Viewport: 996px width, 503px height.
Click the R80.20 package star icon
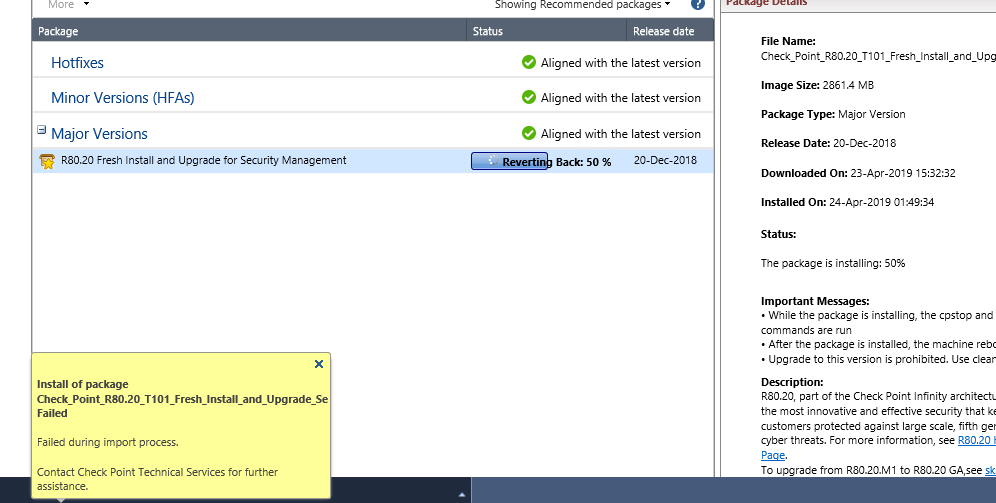point(47,161)
